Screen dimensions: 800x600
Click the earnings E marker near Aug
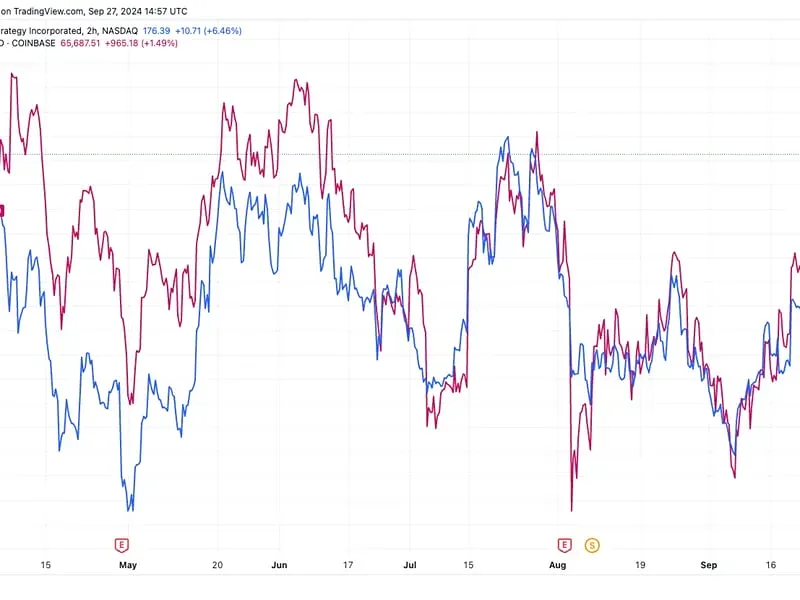pyautogui.click(x=564, y=545)
